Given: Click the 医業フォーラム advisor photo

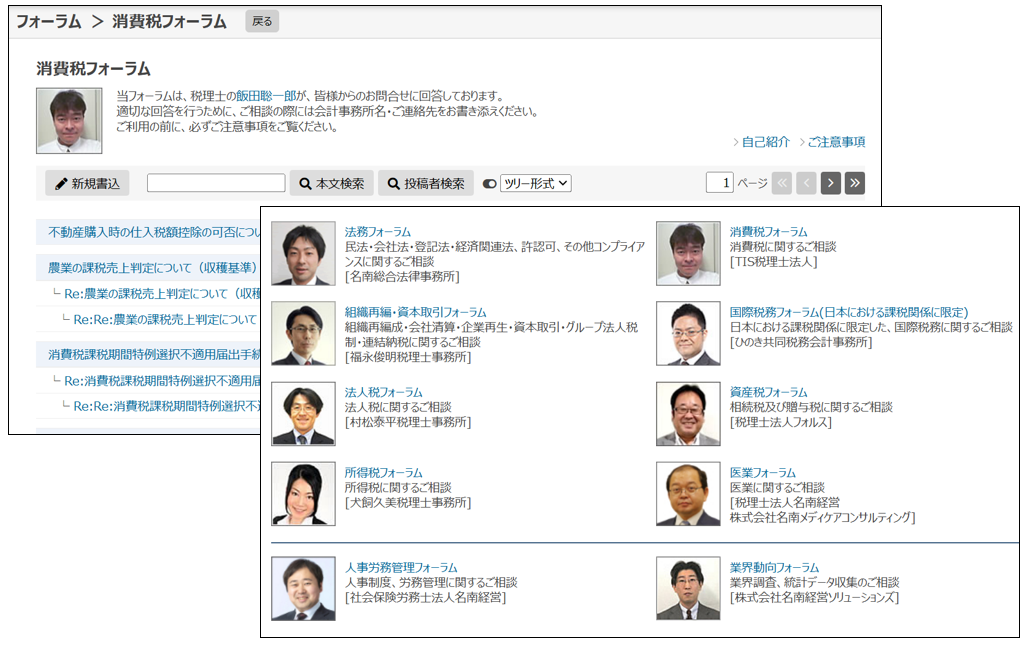Looking at the screenshot, I should [x=688, y=494].
